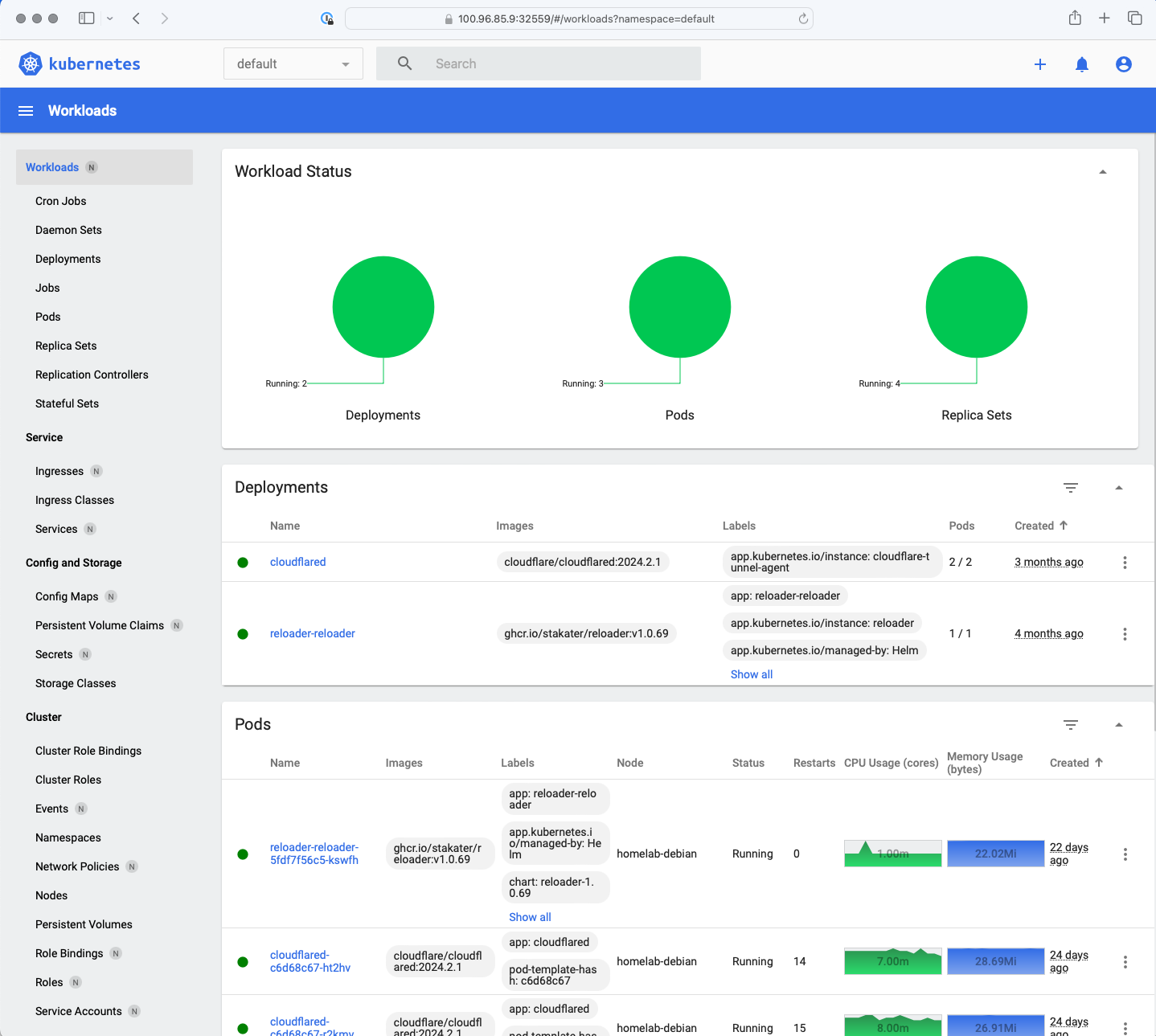The height and width of the screenshot is (1036, 1156).
Task: Click cloudflare/cloudflared:2024.2.1 image chip in Deployments
Action: (583, 562)
